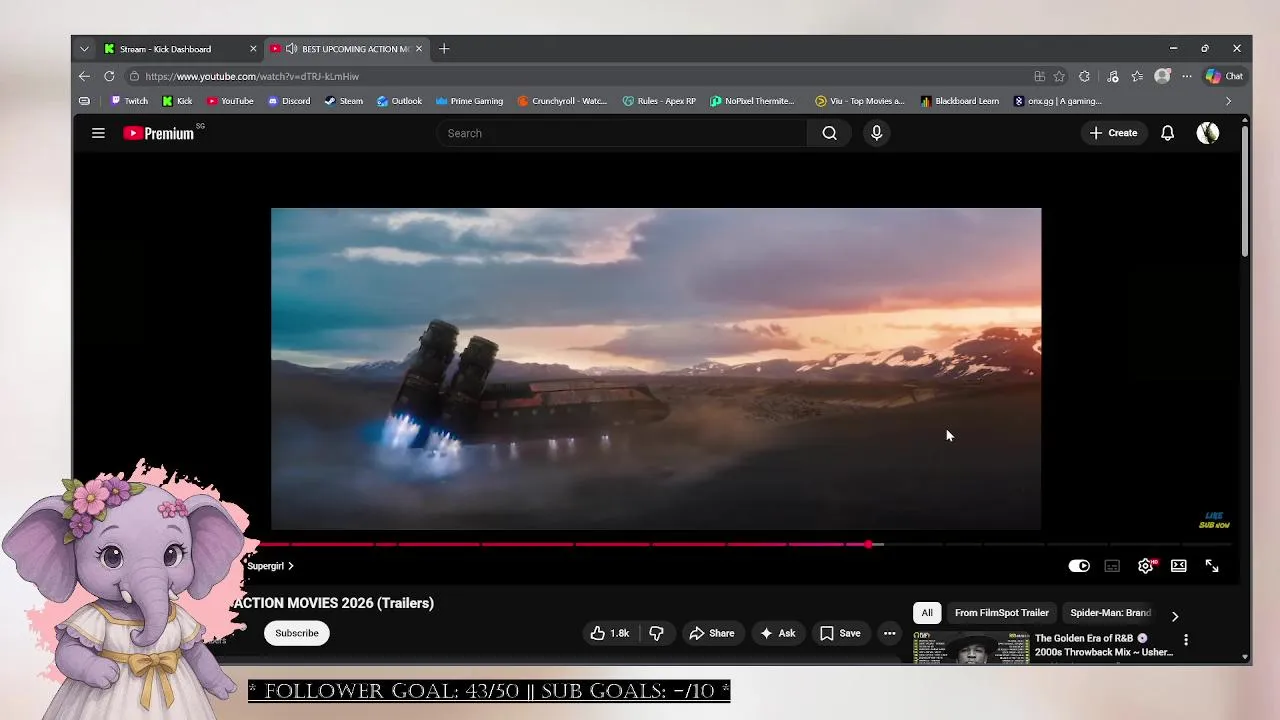Expand the Supergirl chapter label
1280x720 pixels.
click(270, 566)
